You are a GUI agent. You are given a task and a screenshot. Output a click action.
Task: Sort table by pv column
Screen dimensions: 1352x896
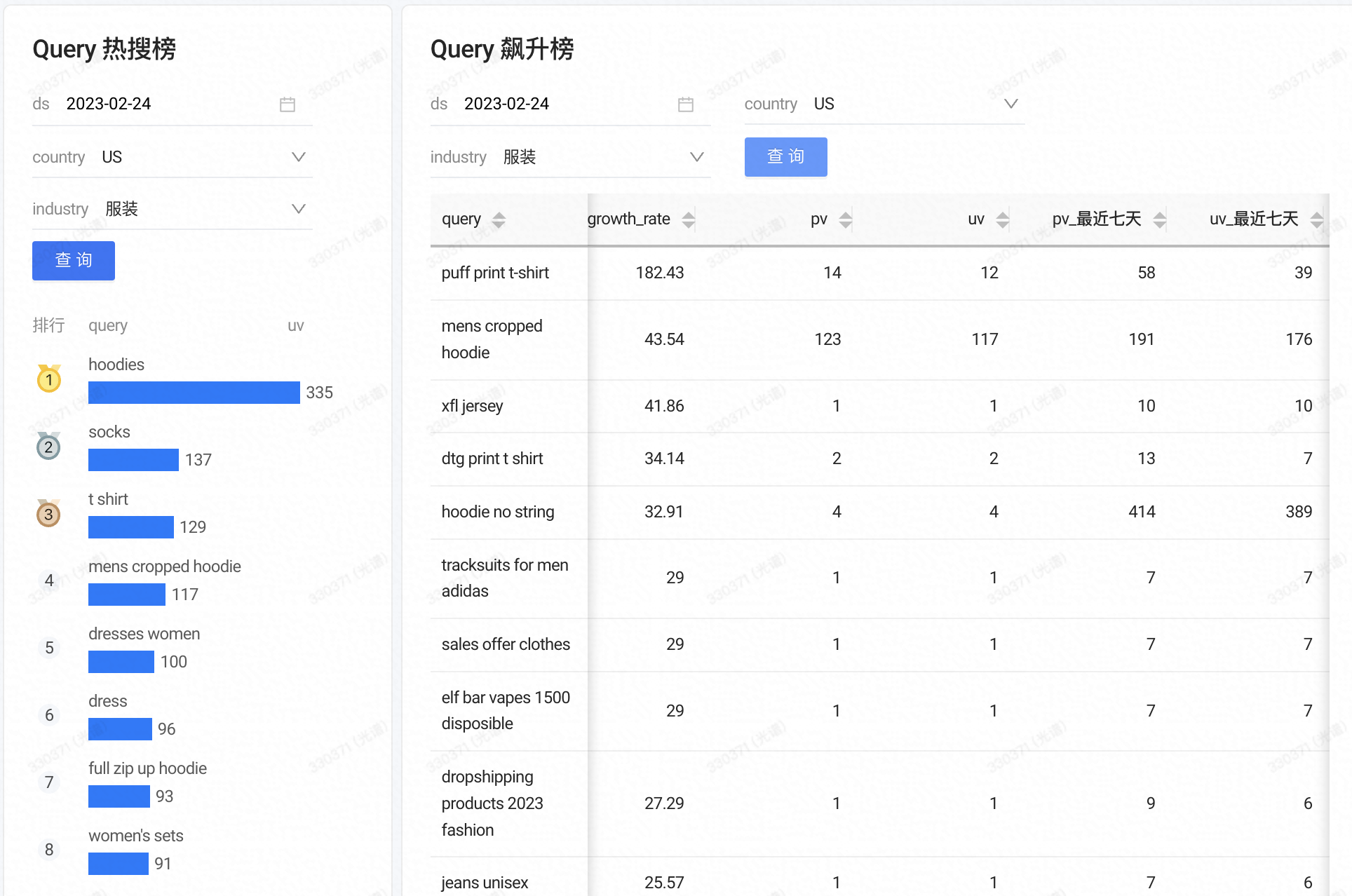coord(846,220)
